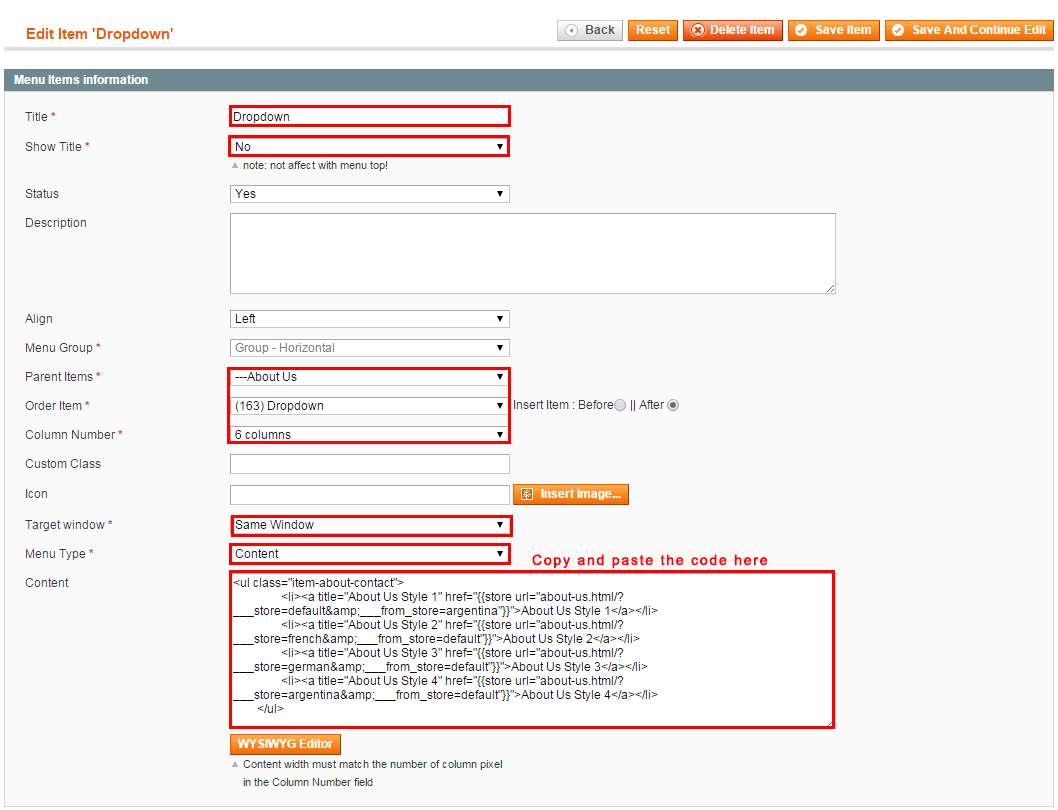The height and width of the screenshot is (810, 1058).
Task: Open the Show Title dropdown
Action: coord(370,146)
